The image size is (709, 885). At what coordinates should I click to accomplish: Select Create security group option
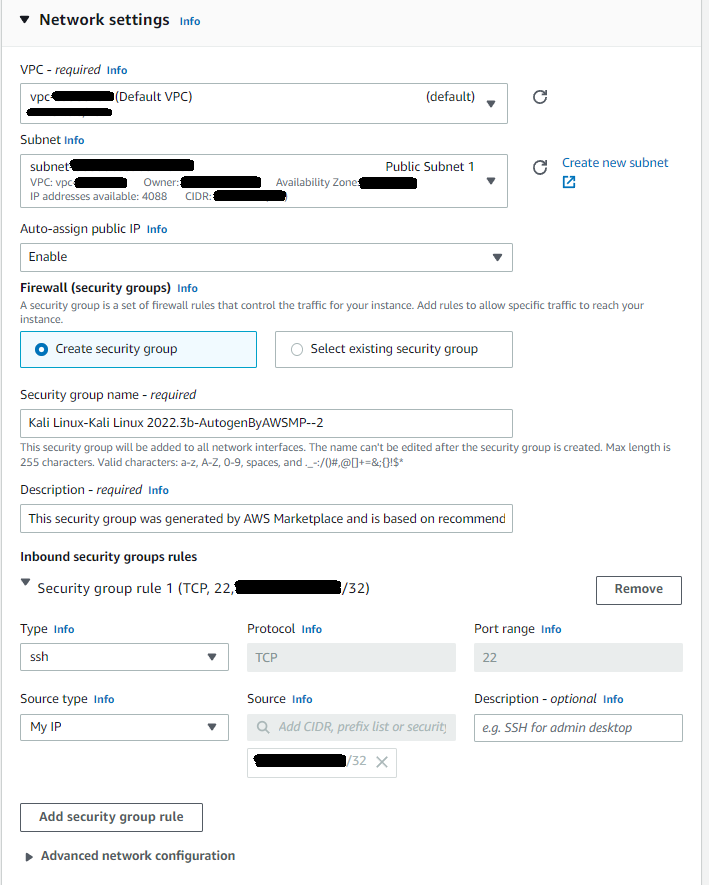tap(42, 349)
